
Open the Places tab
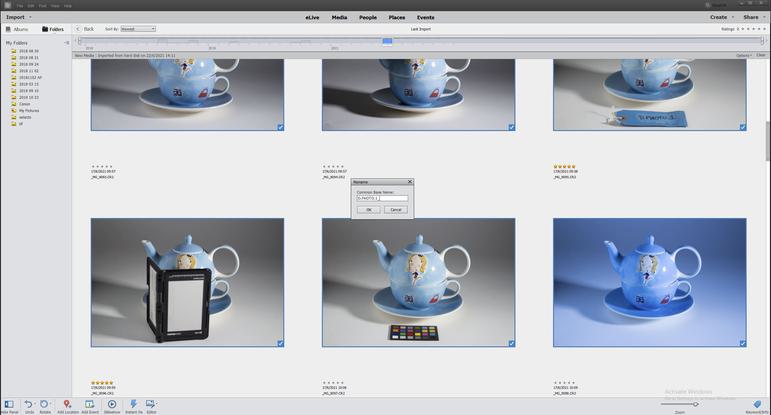[x=397, y=17]
